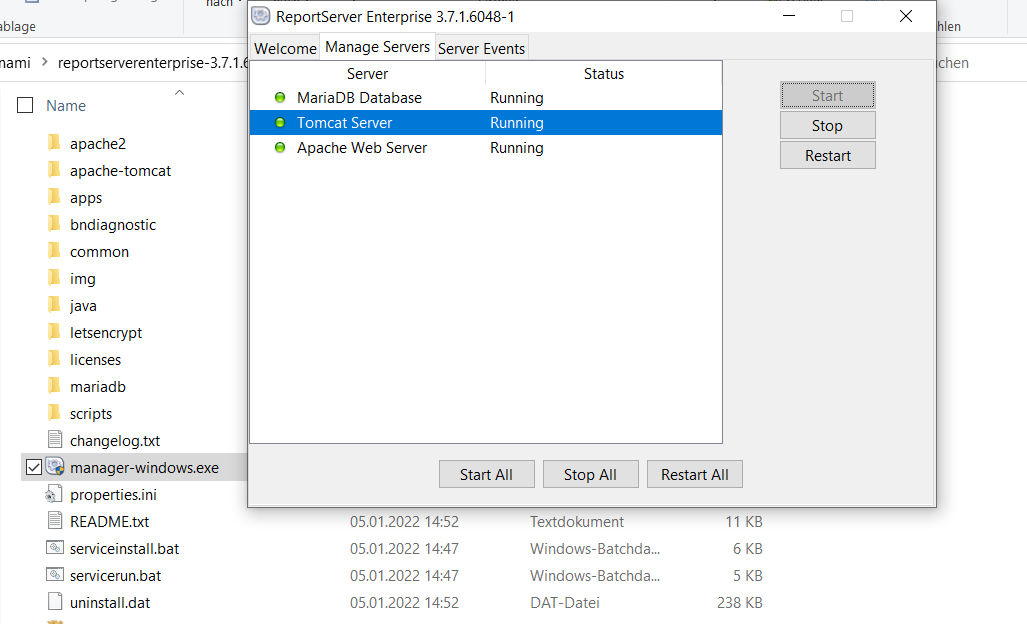Click the mariadb folder icon
Viewport: 1027px width, 624px height.
(x=54, y=386)
